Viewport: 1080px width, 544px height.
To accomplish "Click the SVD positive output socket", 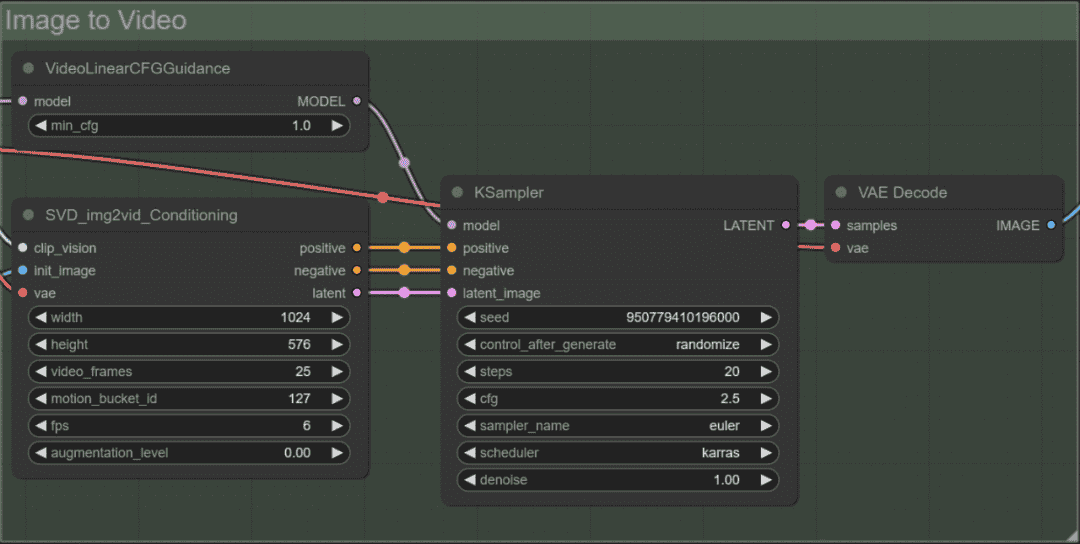I will click(357, 248).
